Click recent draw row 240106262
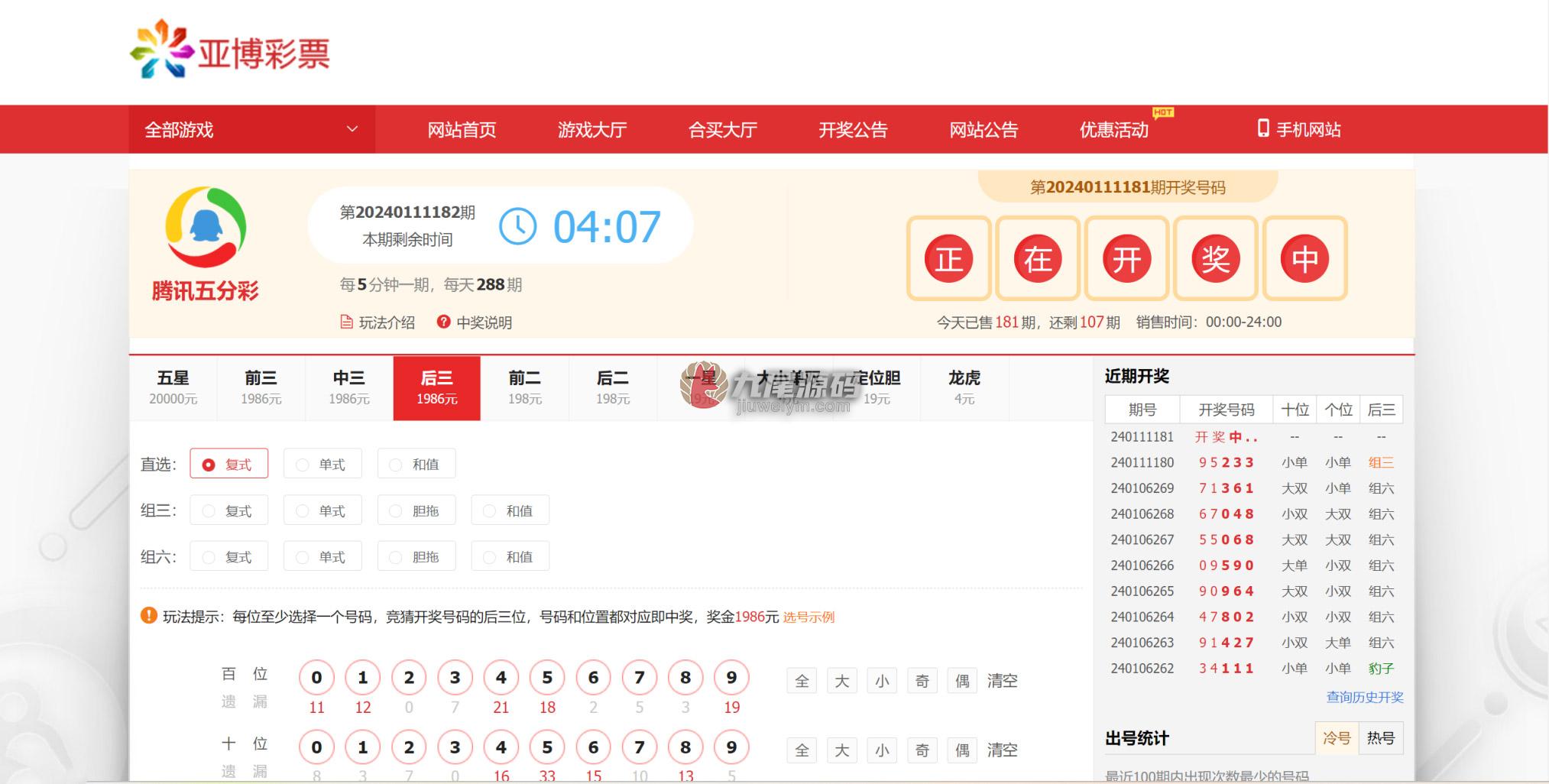This screenshot has height=784, width=1549. (x=1254, y=668)
